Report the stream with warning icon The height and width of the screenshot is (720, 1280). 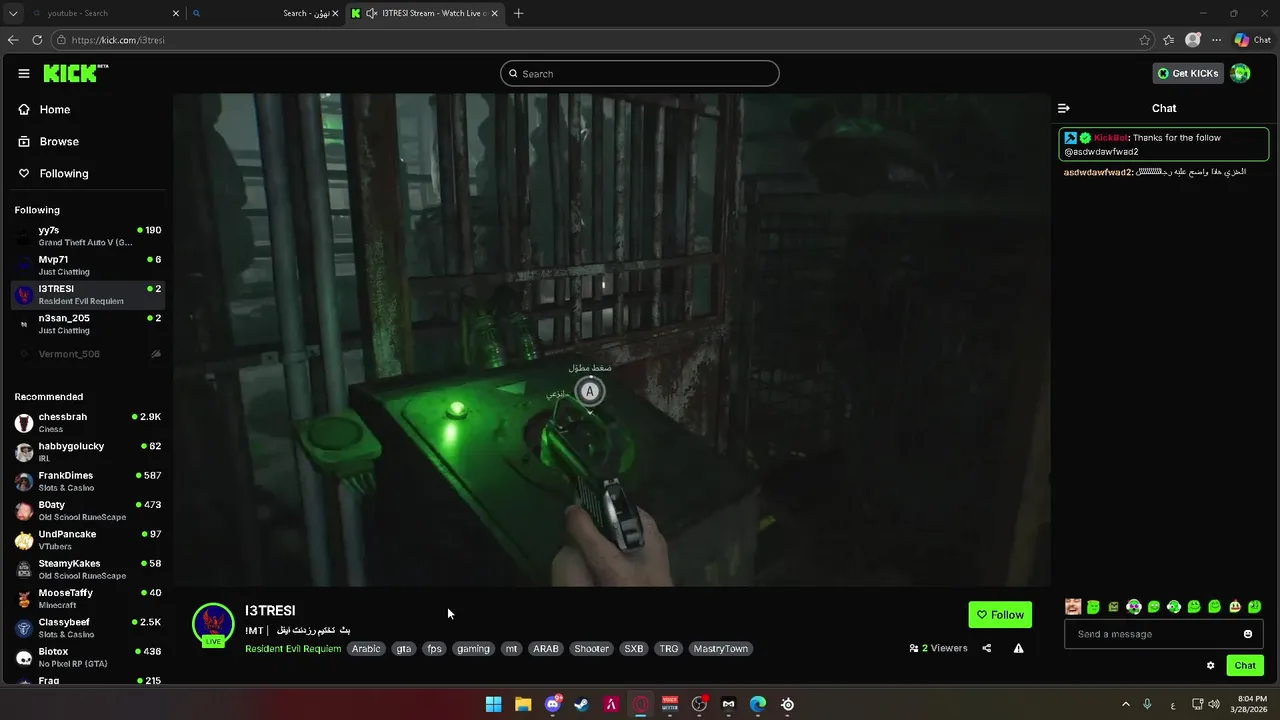[1018, 648]
